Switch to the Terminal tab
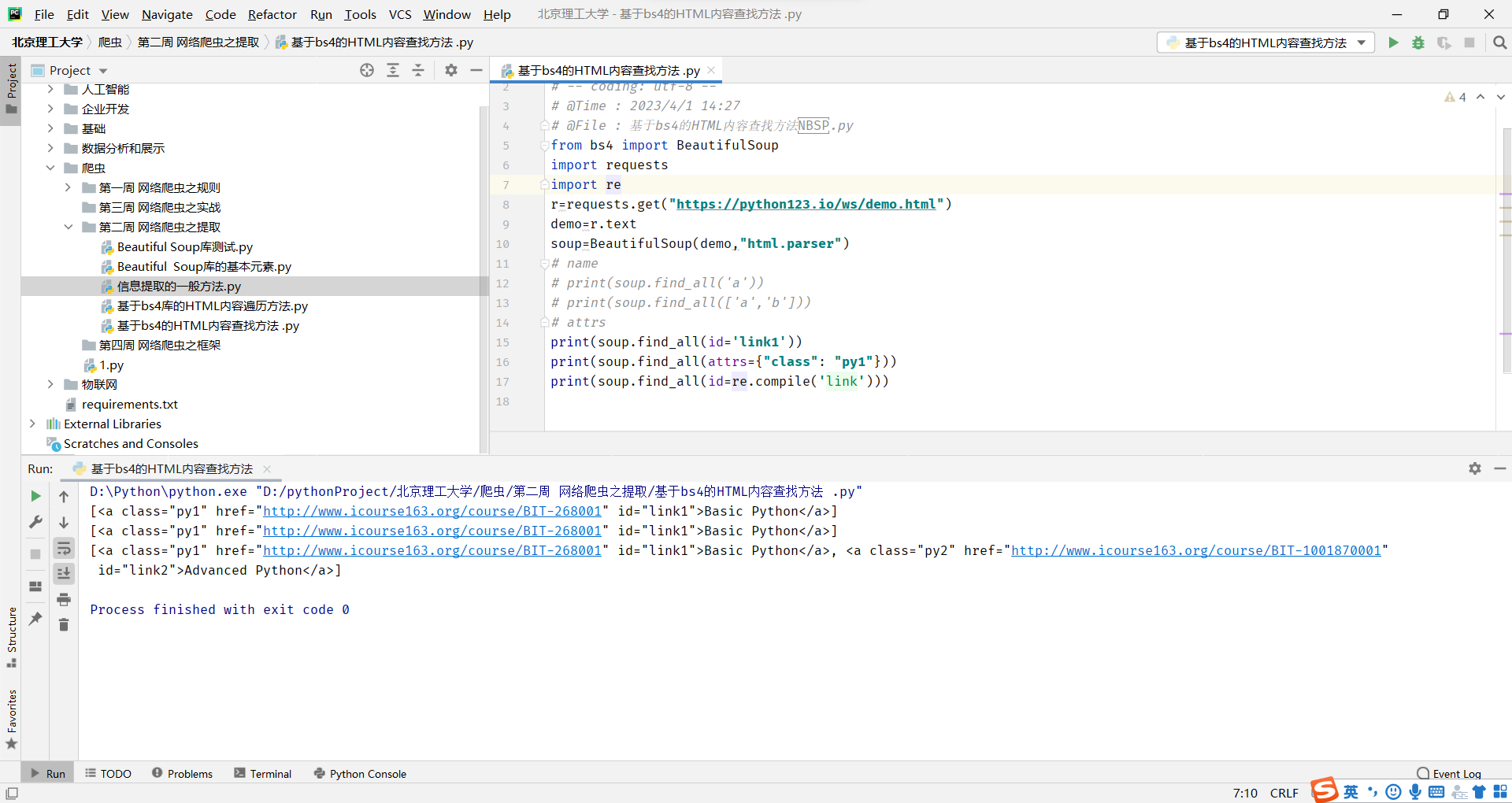 tap(263, 774)
